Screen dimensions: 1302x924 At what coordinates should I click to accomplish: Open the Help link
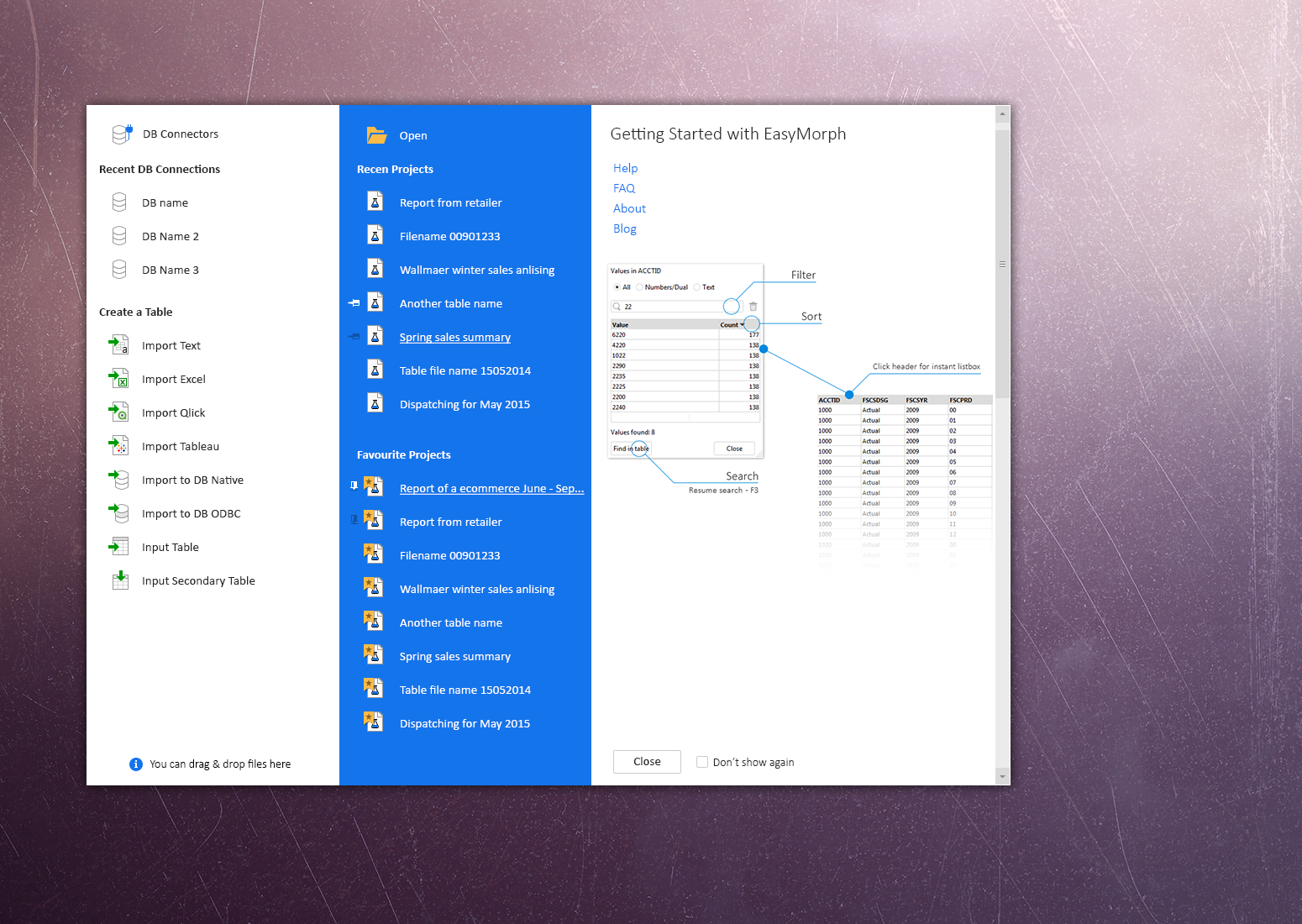[625, 168]
